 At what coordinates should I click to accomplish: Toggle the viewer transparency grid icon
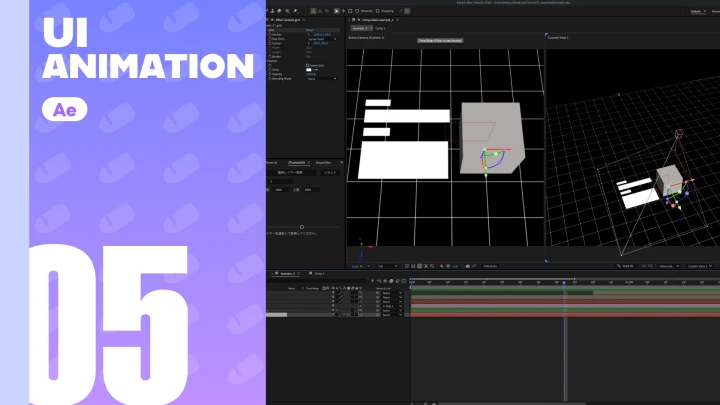(x=413, y=266)
